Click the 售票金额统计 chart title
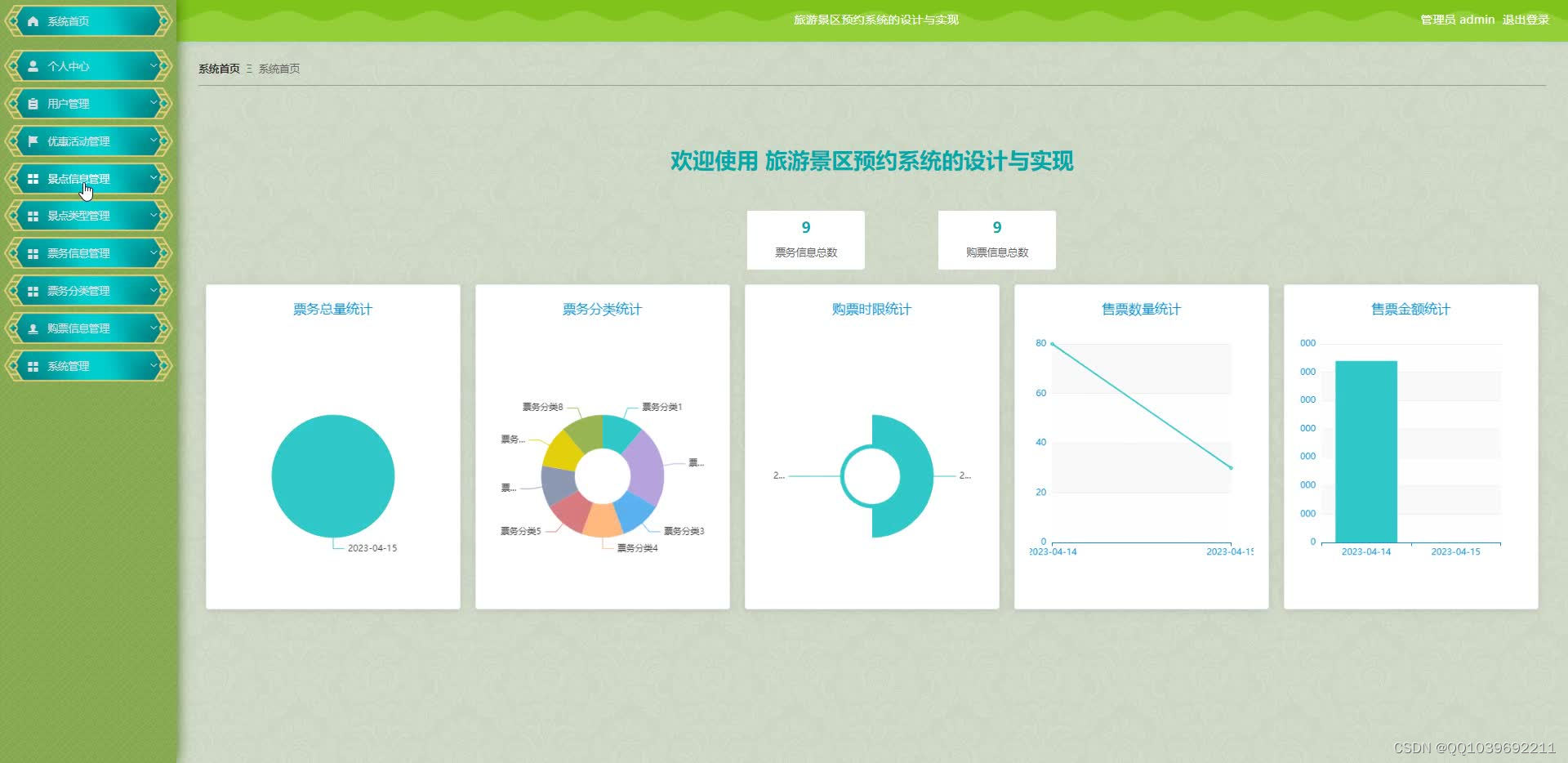 coord(1410,309)
